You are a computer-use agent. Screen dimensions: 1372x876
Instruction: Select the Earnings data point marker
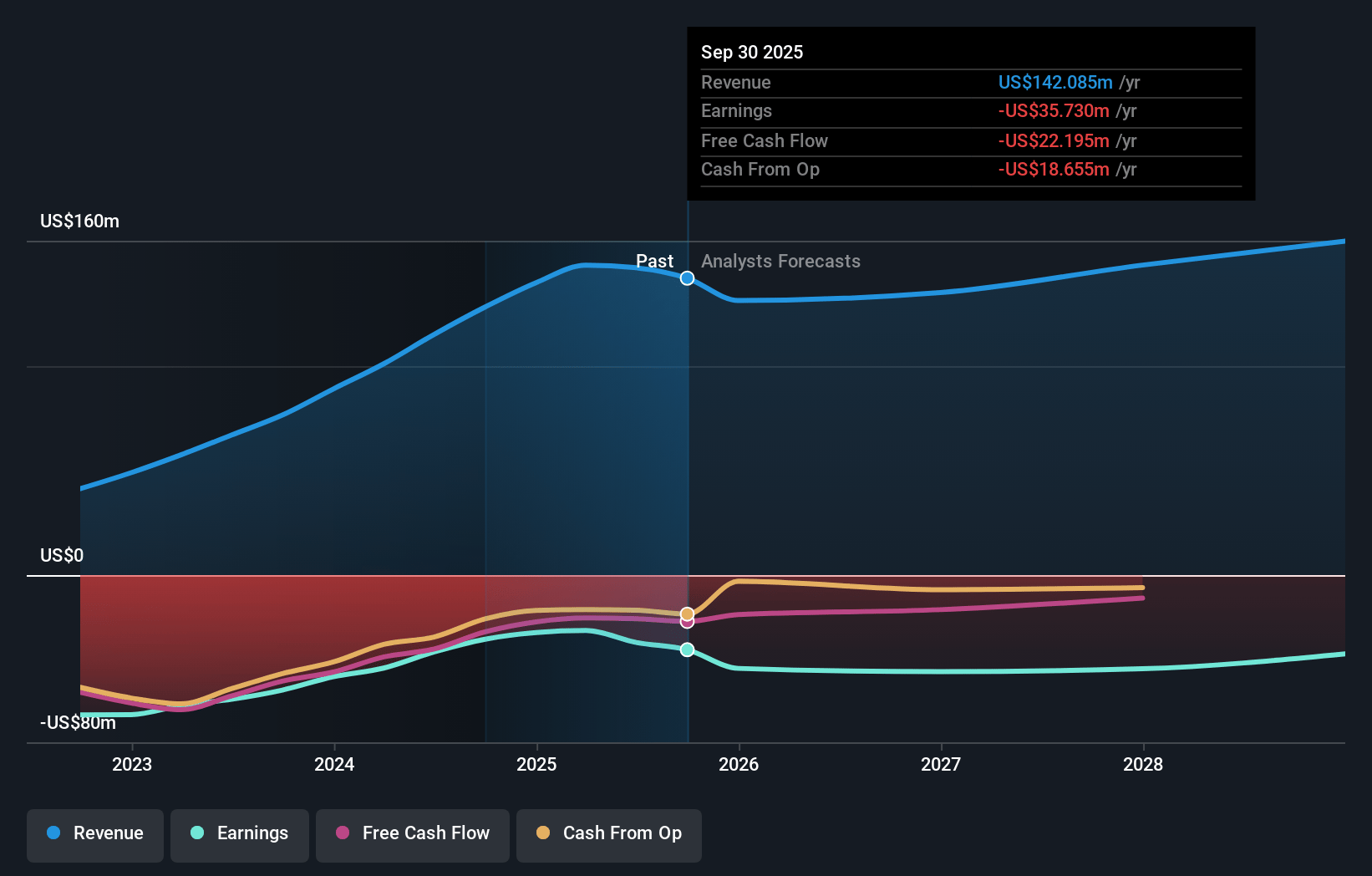click(687, 649)
